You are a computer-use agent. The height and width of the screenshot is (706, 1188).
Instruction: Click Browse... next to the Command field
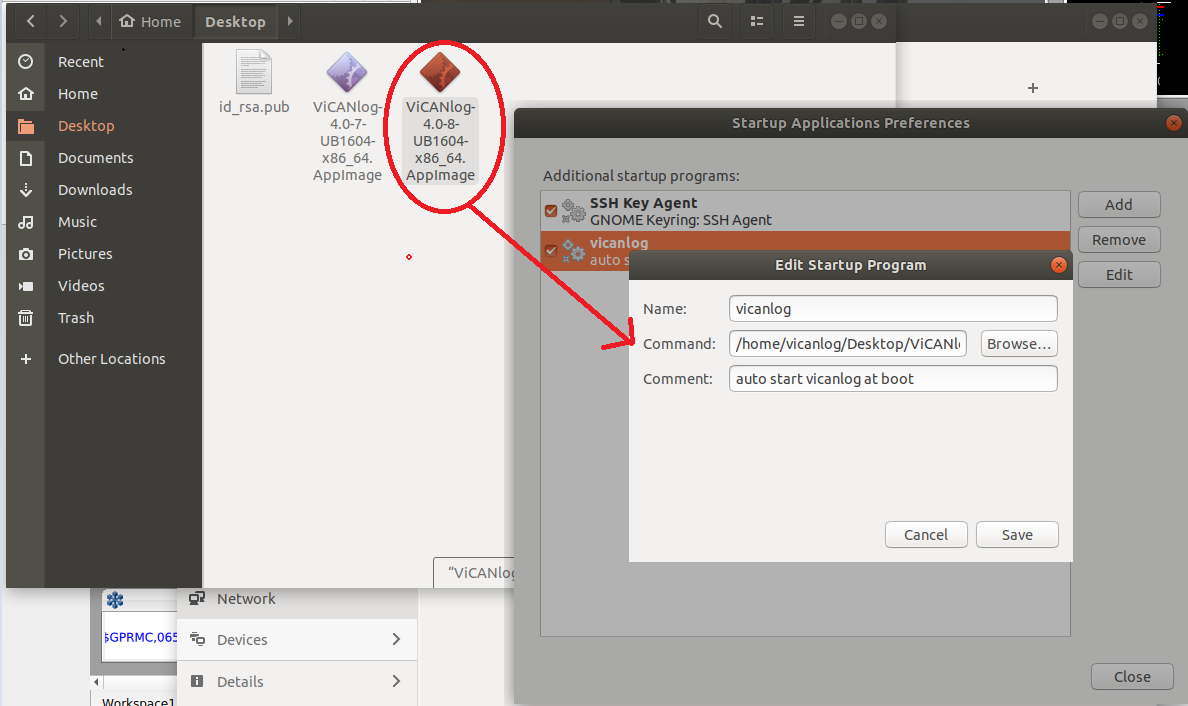click(1019, 343)
